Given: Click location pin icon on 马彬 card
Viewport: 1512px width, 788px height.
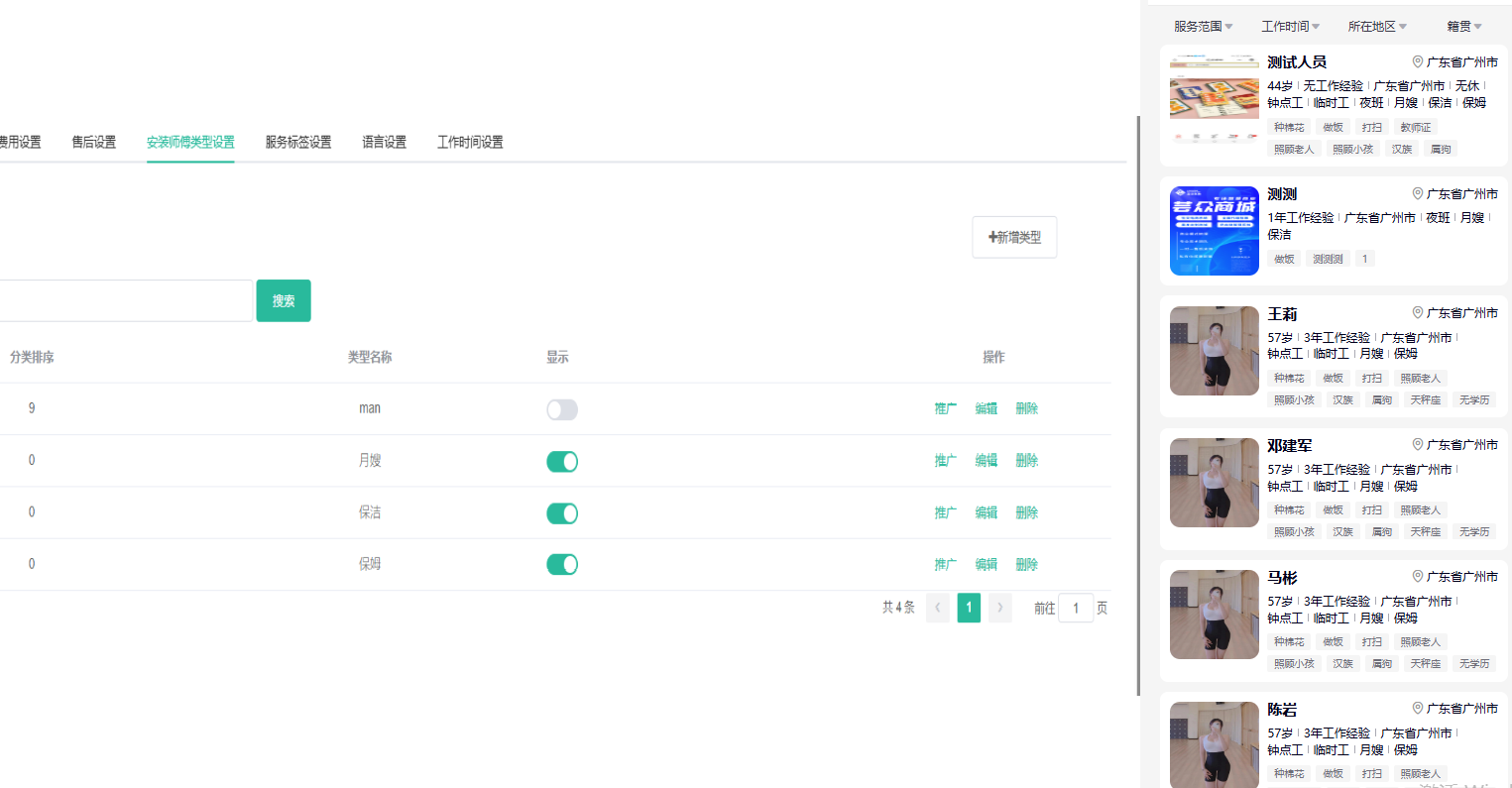Looking at the screenshot, I should (x=1418, y=576).
